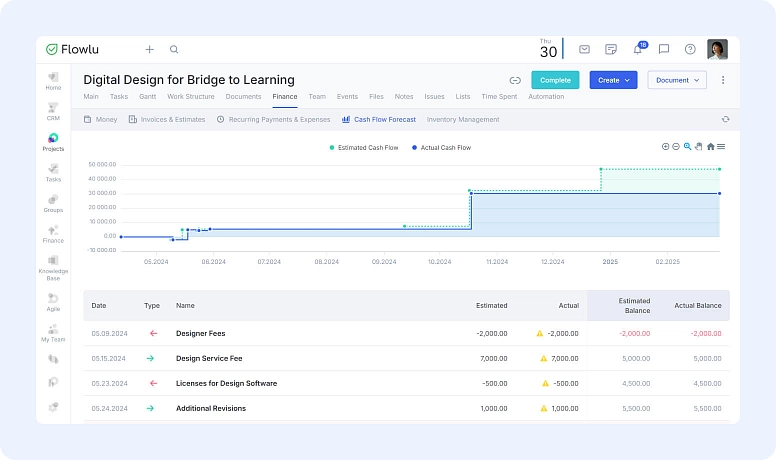Viewport: 776px width, 460px height.
Task: Open the mail inbox icon
Action: (584, 49)
